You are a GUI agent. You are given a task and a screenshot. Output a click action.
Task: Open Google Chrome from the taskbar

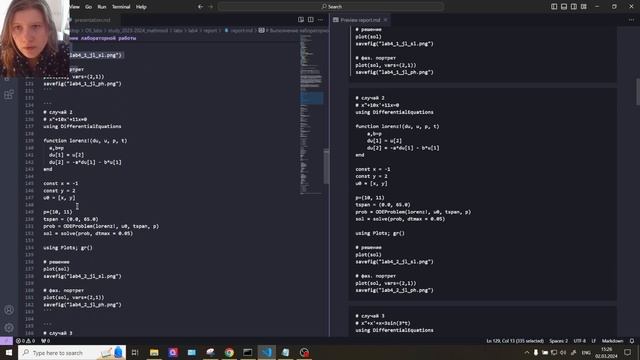[x=229, y=352]
